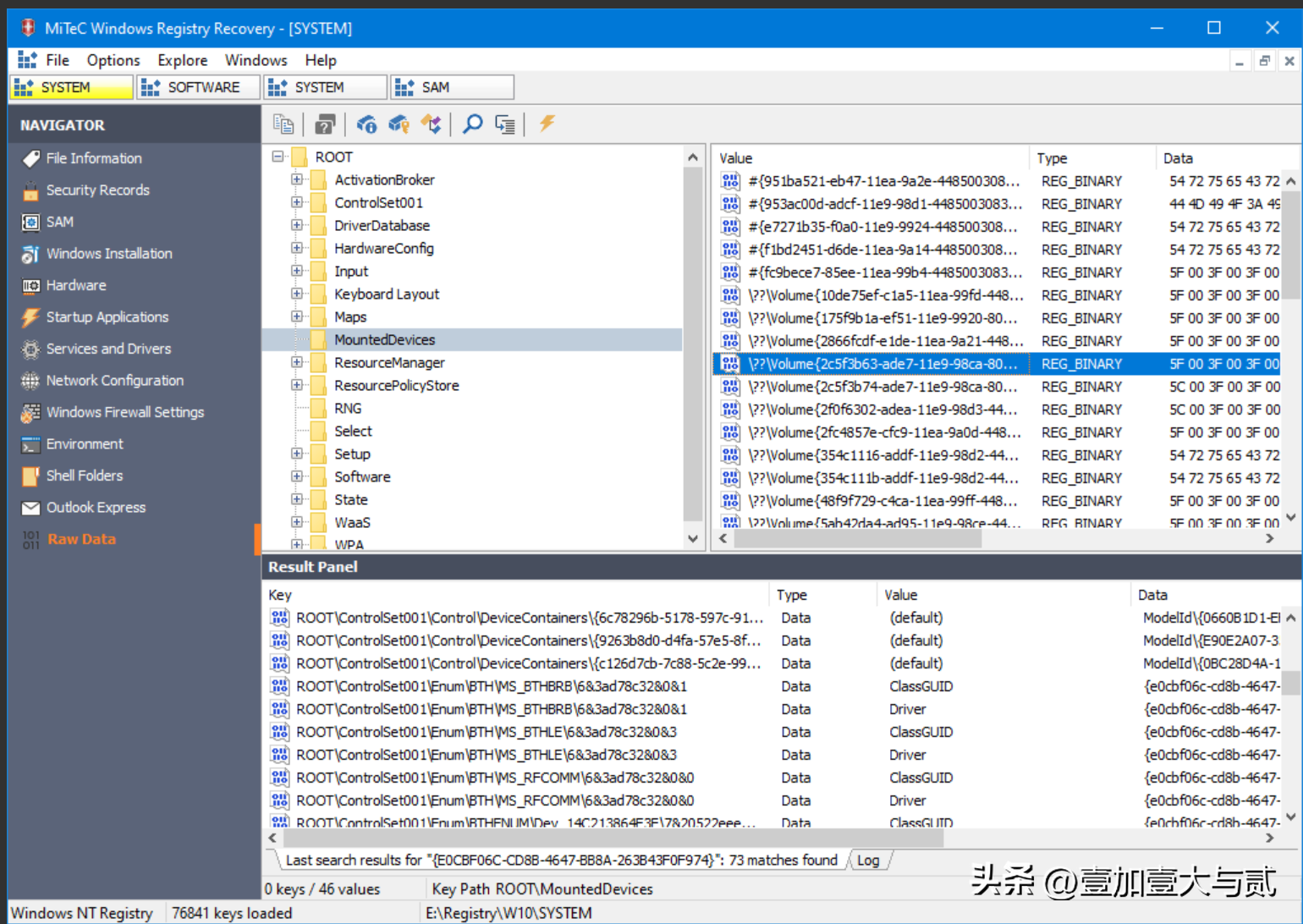
Task: Click the gray question mark toolbar icon
Action: coord(325,124)
